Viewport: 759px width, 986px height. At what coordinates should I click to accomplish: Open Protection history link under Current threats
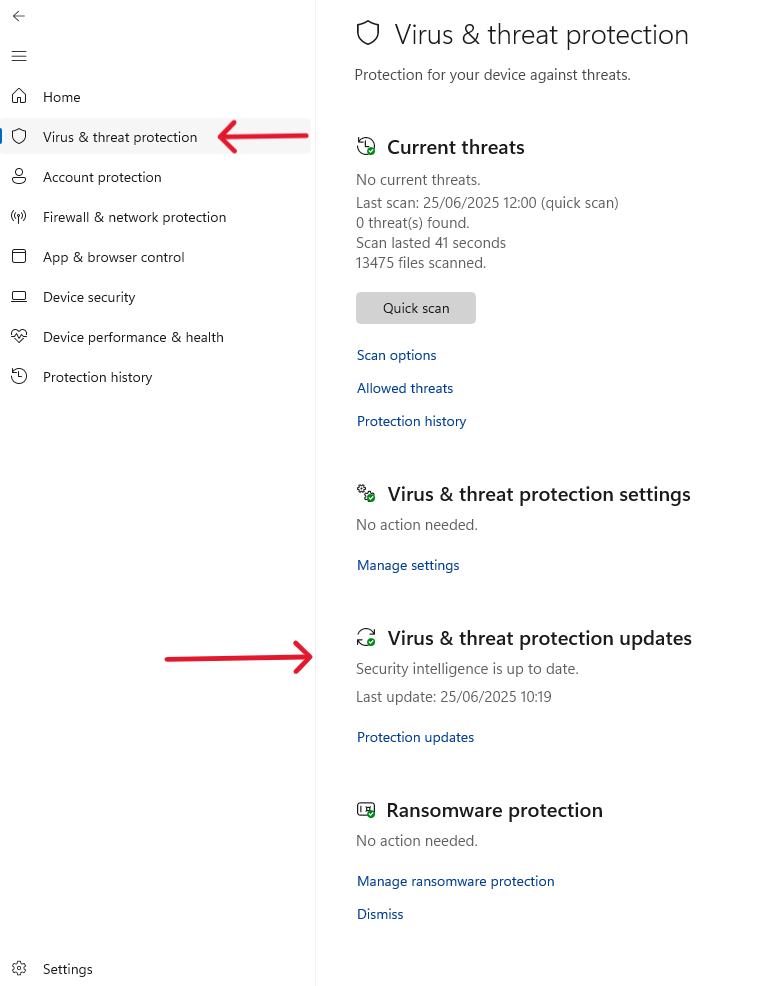[412, 421]
